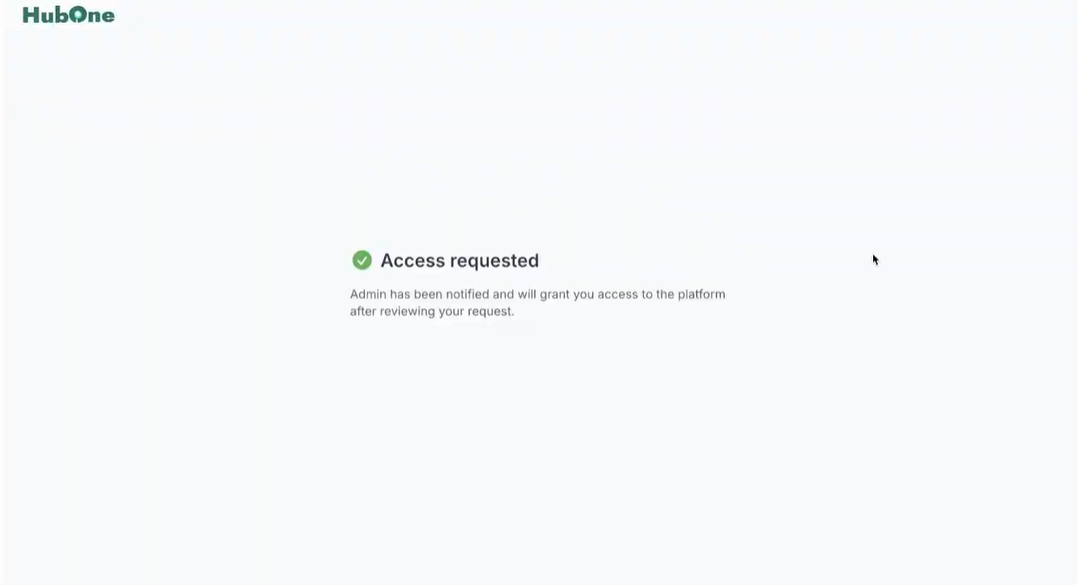Click the filled letter O in the HubOne logo

(79, 14)
